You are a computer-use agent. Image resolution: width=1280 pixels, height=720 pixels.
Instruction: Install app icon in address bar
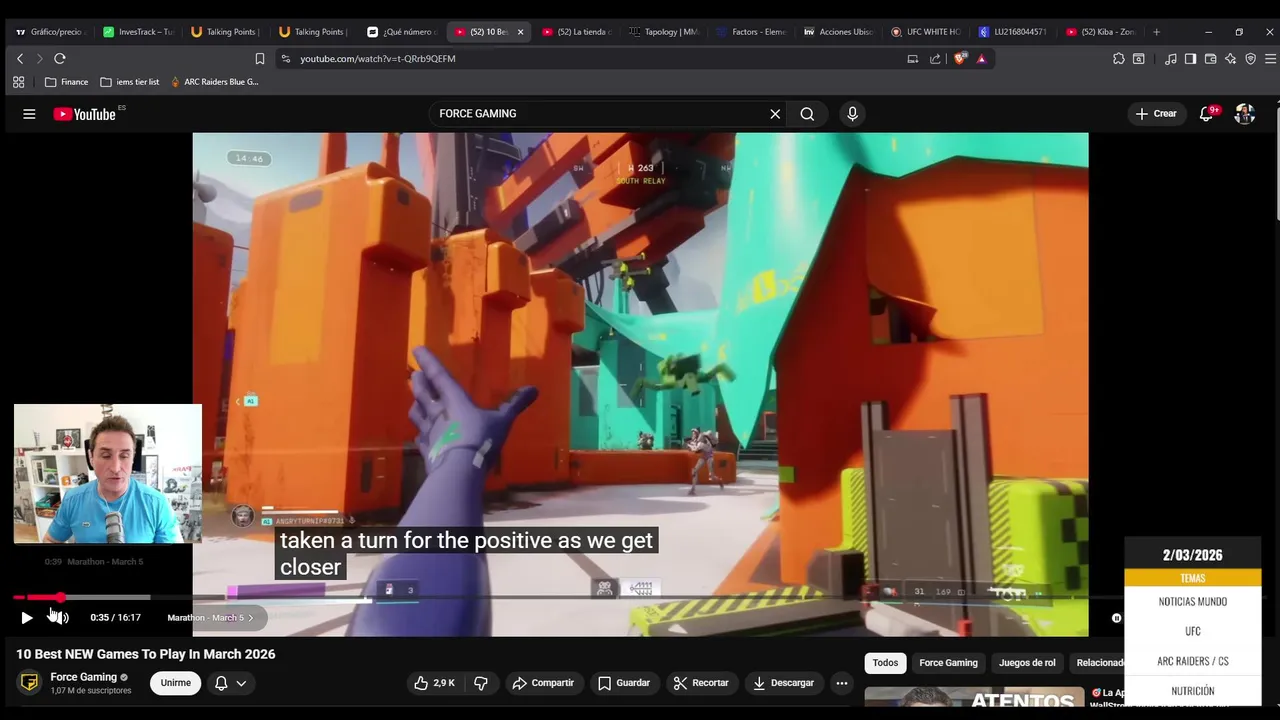(912, 59)
